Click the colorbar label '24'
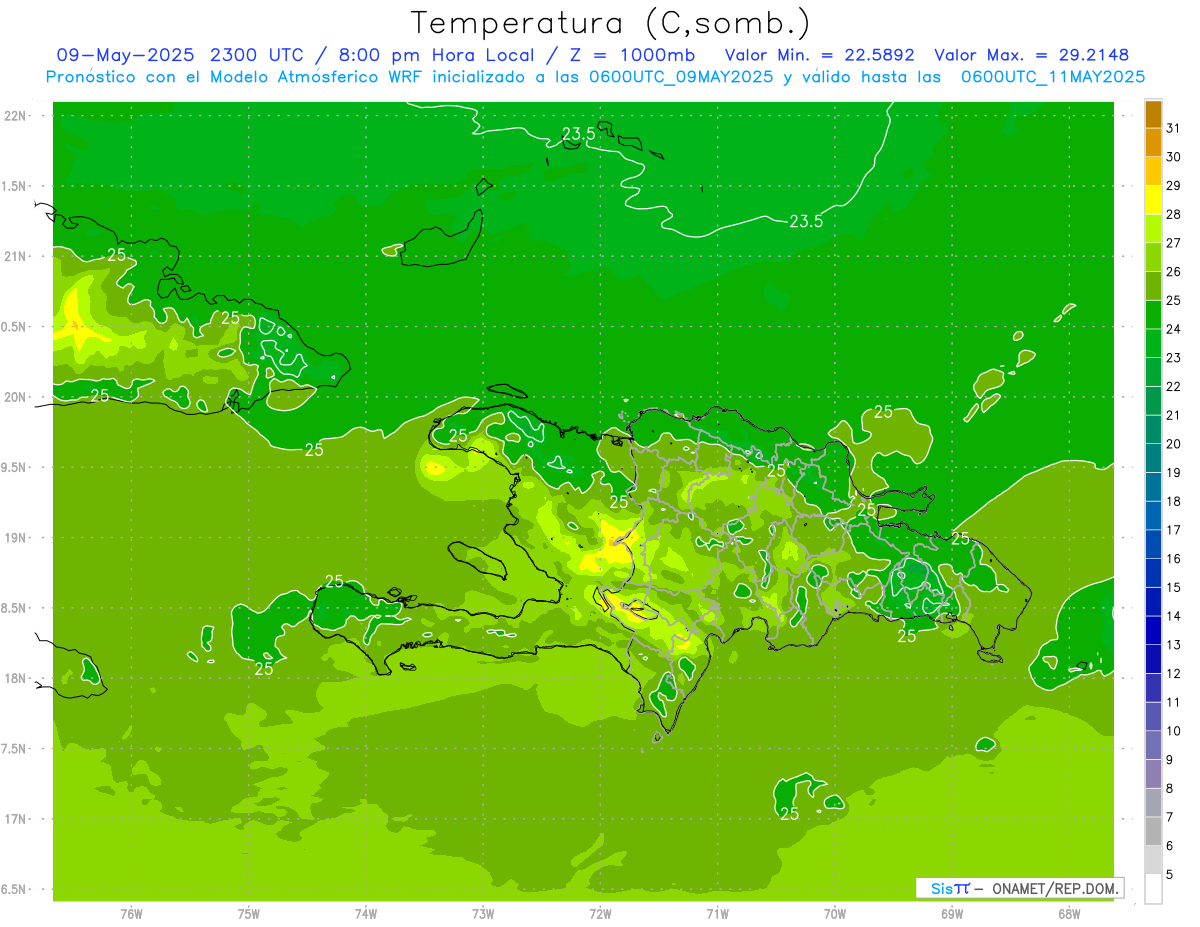Image resolution: width=1200 pixels, height=927 pixels. click(1174, 329)
